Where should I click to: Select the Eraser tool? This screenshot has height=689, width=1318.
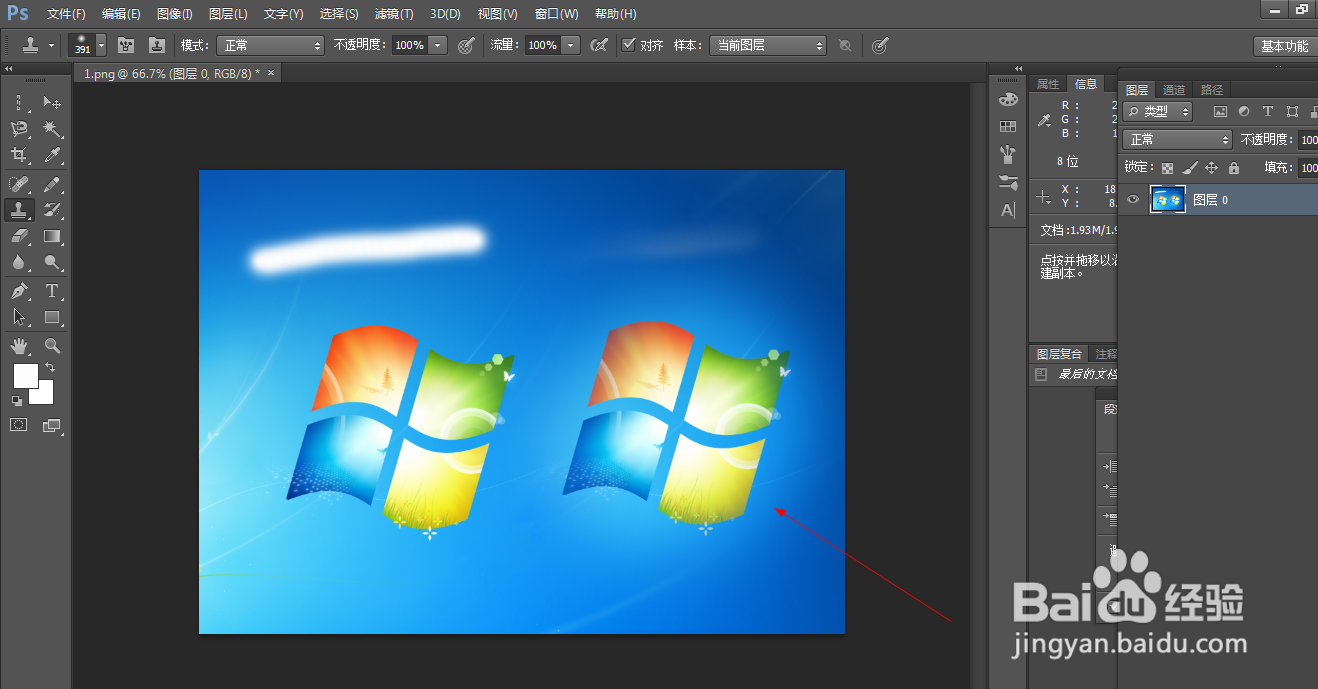[20, 236]
